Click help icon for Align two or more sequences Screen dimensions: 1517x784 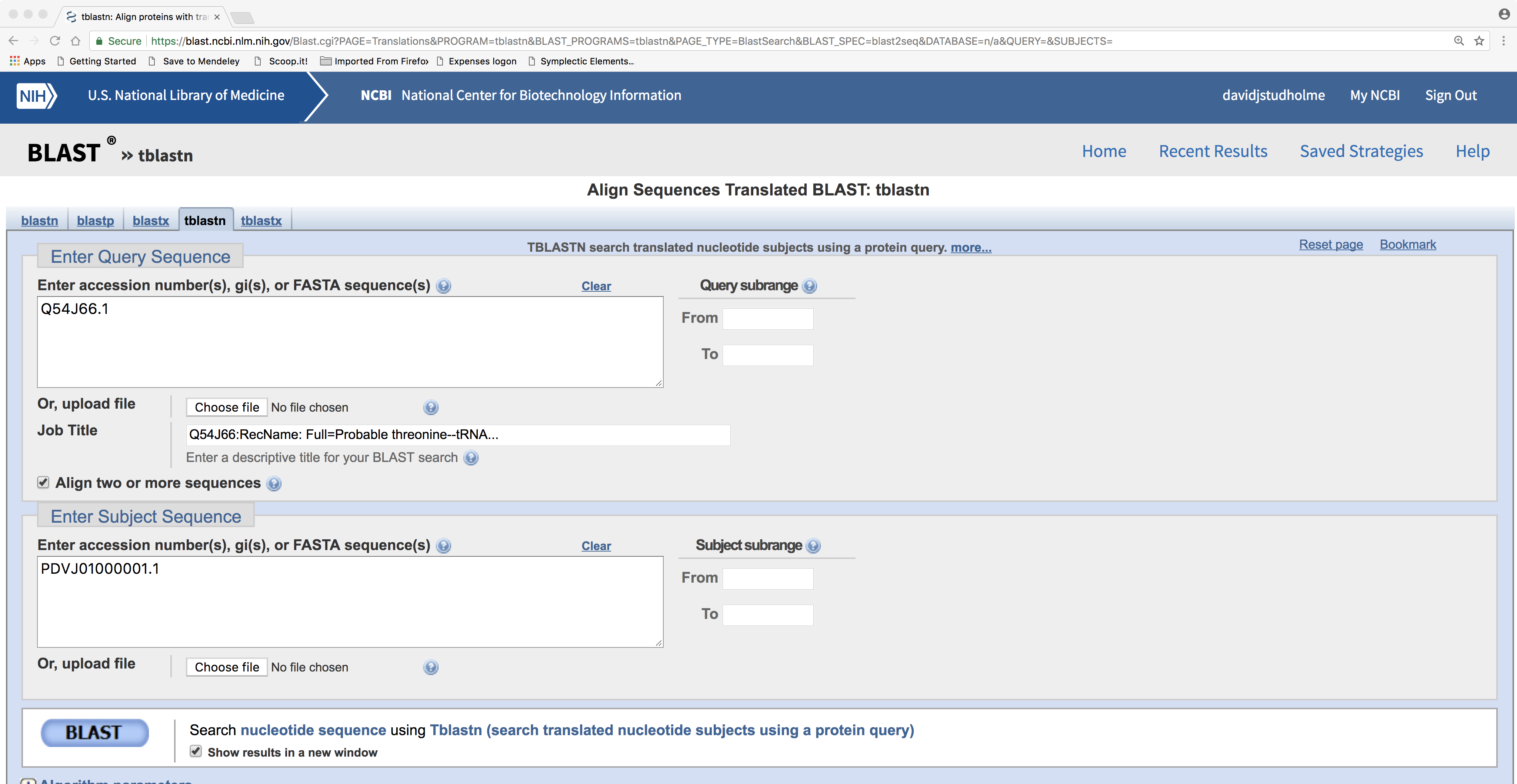[274, 484]
